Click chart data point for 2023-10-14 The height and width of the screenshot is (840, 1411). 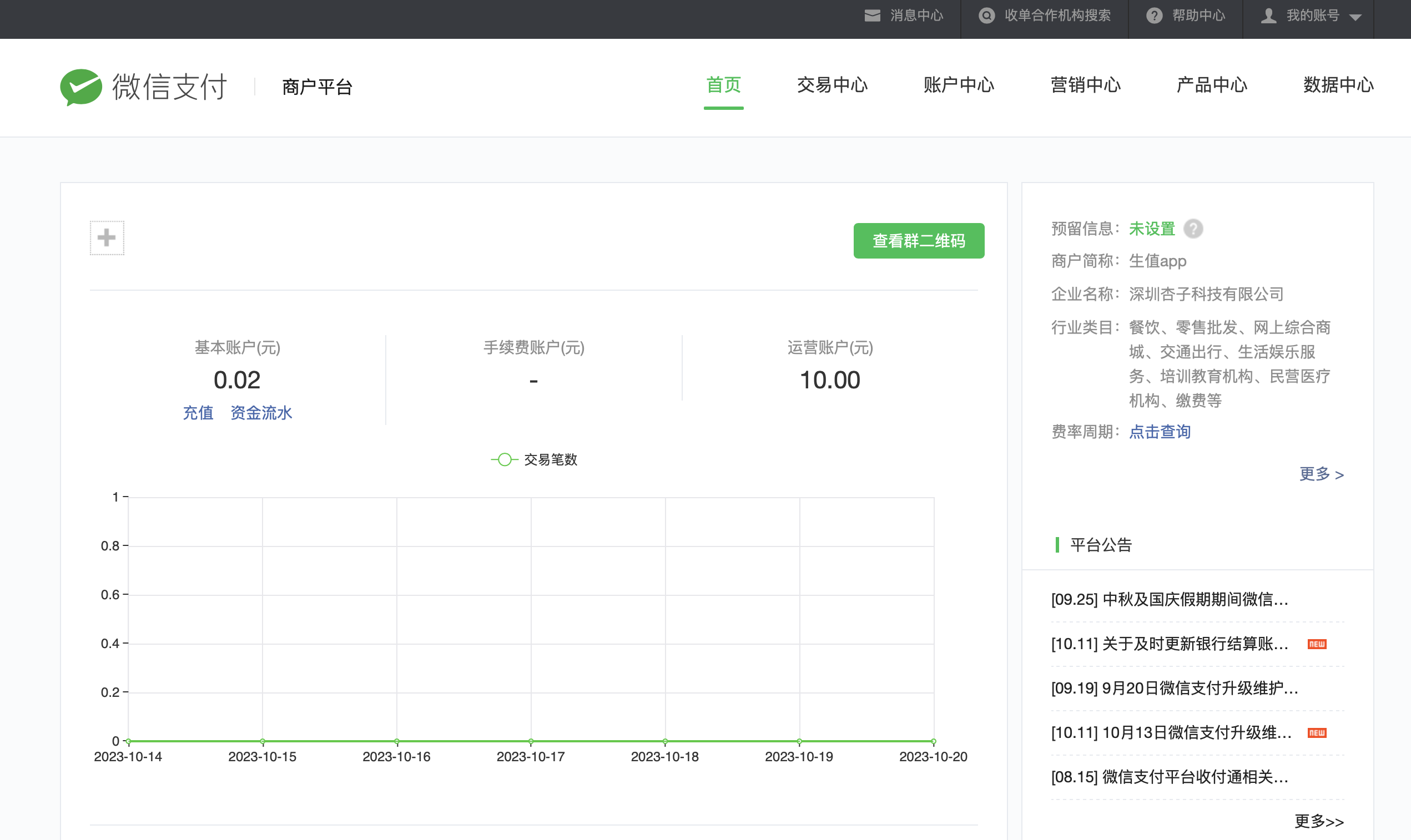pos(129,741)
